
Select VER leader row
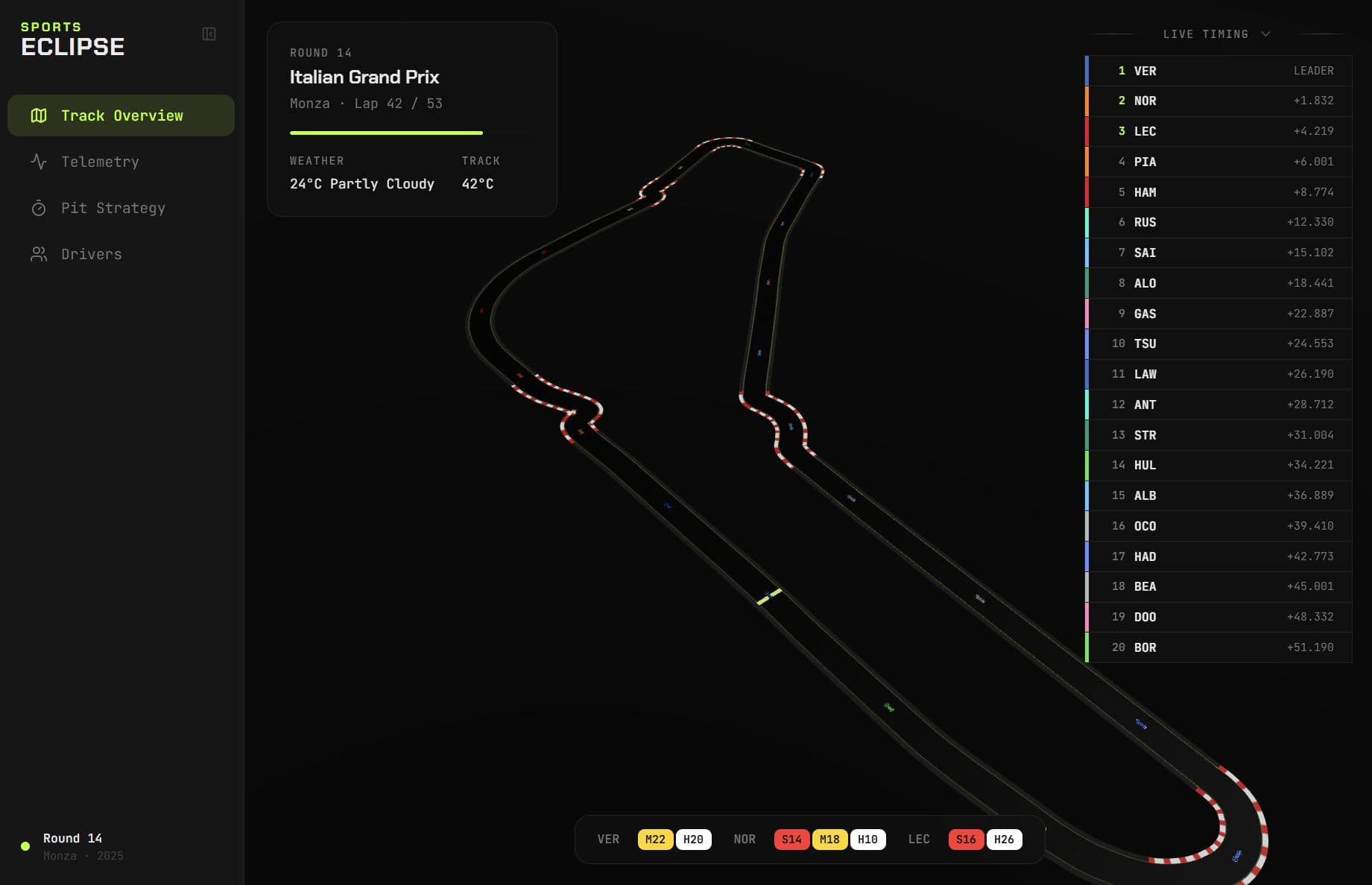[x=1218, y=71]
